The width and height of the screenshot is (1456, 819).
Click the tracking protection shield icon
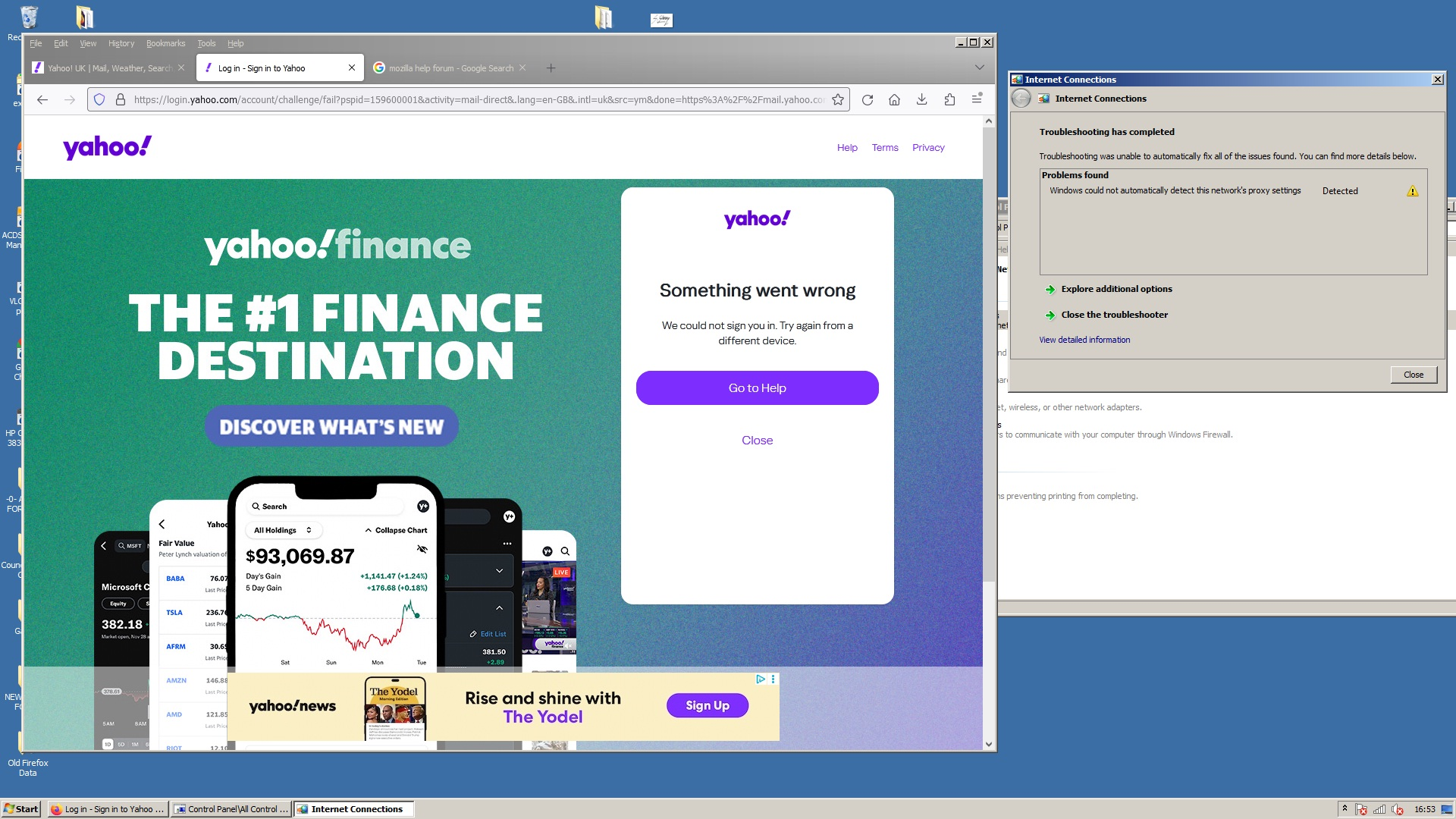point(99,100)
